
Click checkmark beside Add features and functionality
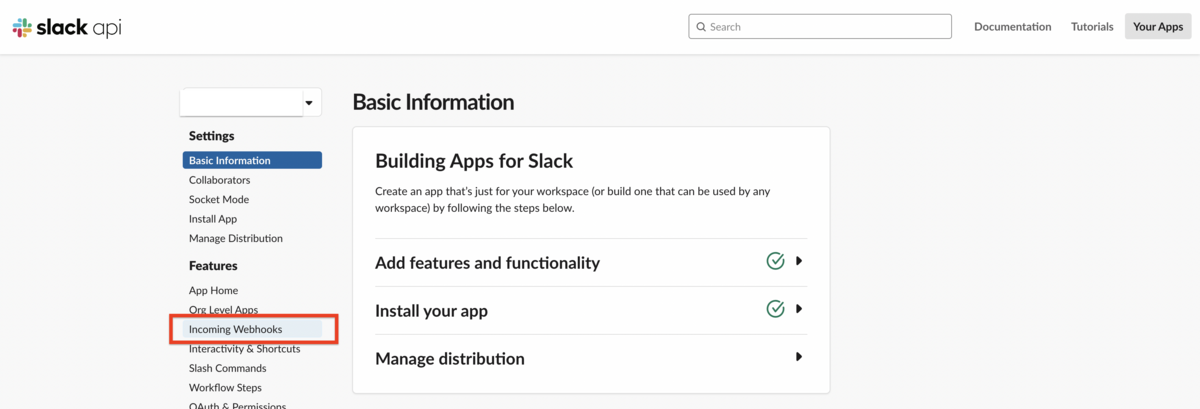[775, 261]
